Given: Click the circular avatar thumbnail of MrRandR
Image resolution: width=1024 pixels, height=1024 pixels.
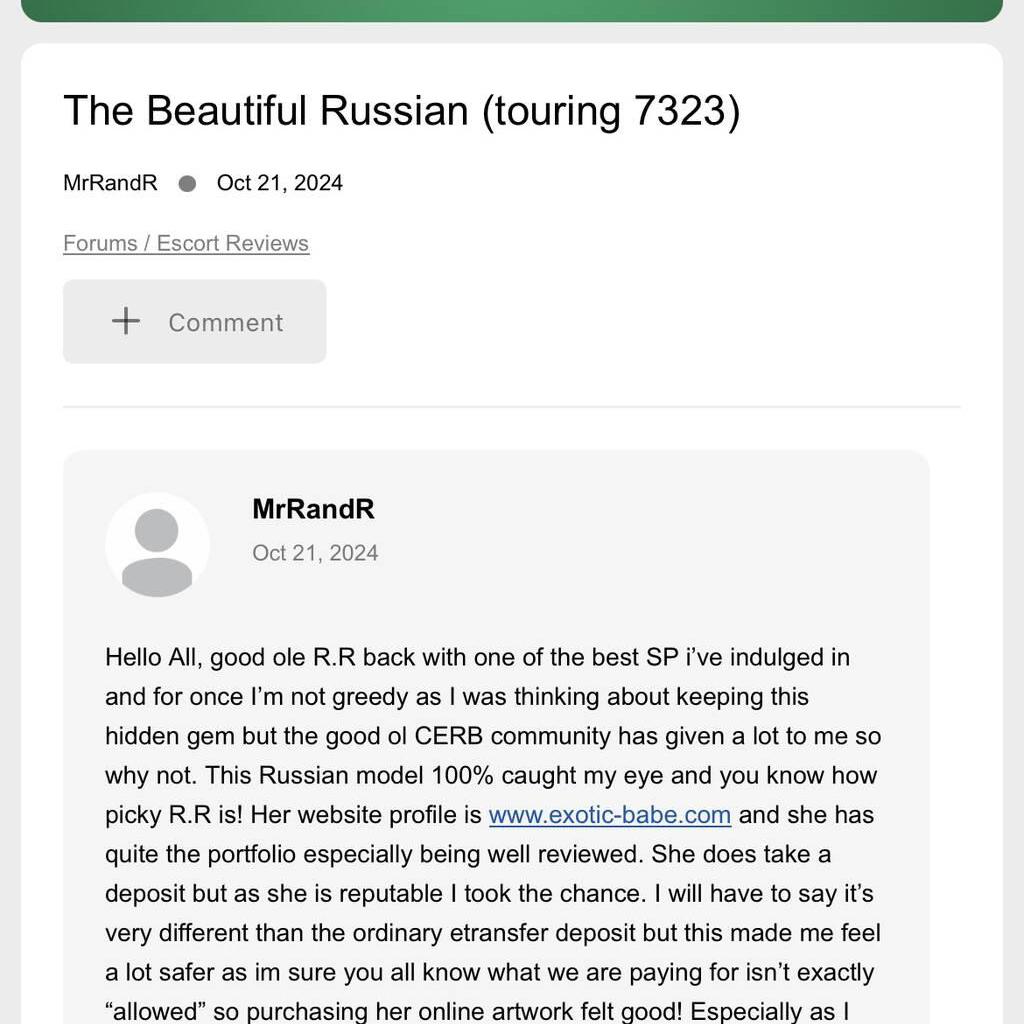Looking at the screenshot, I should tap(157, 545).
